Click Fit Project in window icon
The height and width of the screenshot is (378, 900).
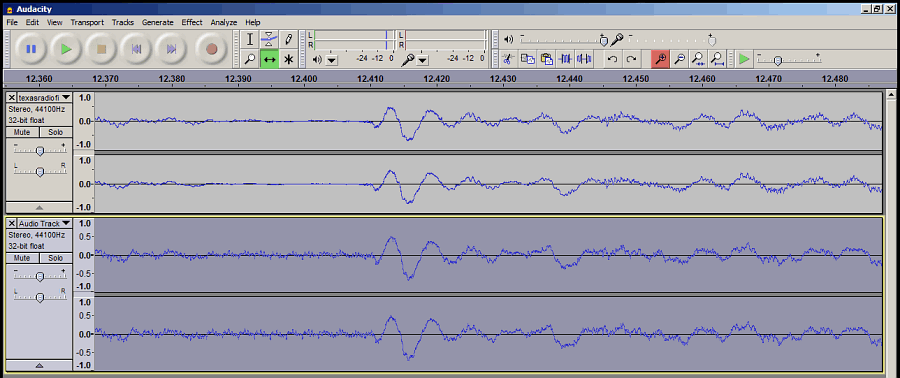tap(717, 59)
